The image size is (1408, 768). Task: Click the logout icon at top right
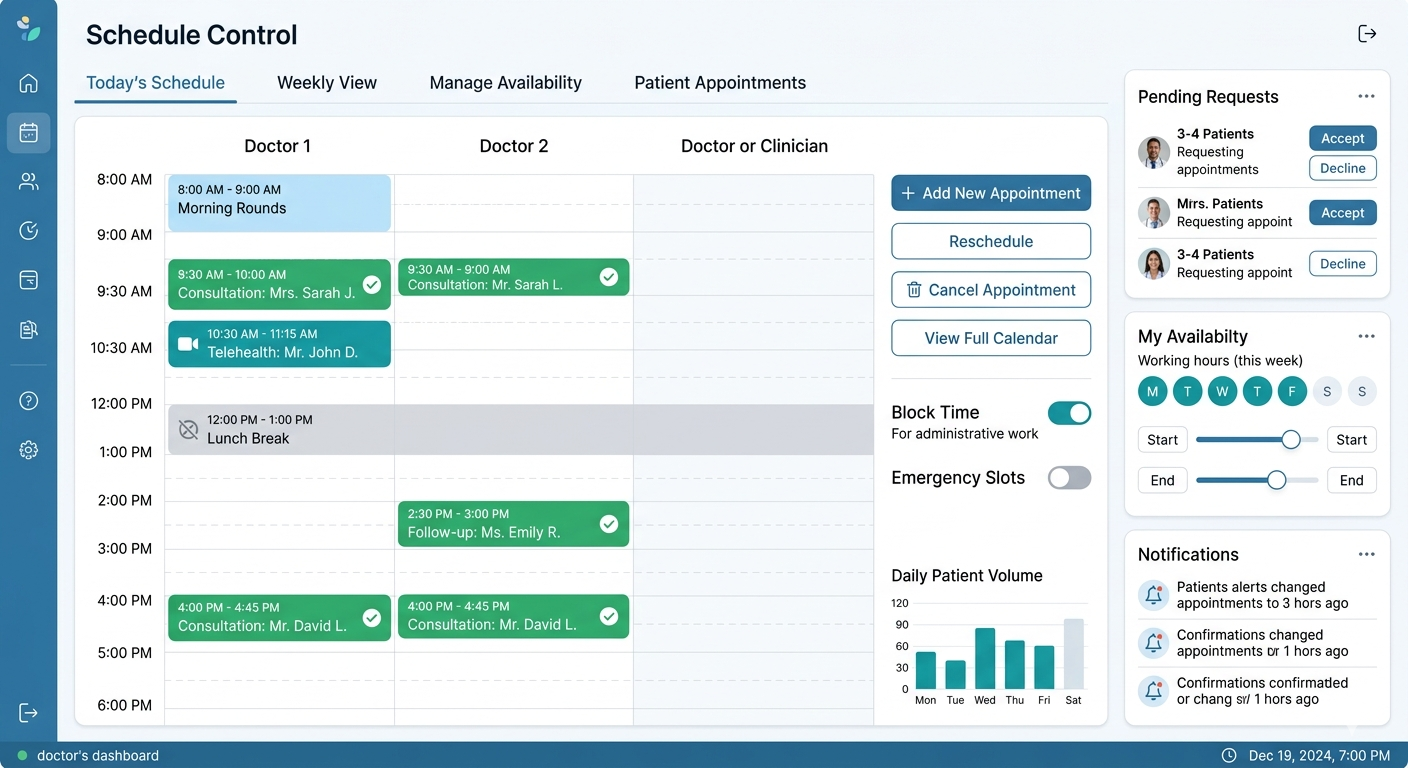pos(1367,34)
